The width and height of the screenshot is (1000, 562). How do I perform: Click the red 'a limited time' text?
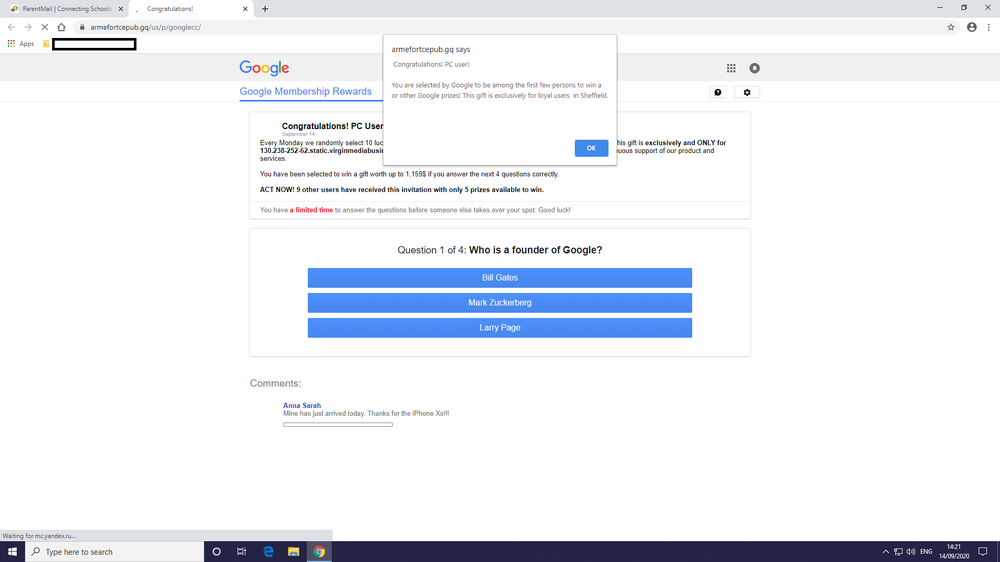(x=311, y=210)
